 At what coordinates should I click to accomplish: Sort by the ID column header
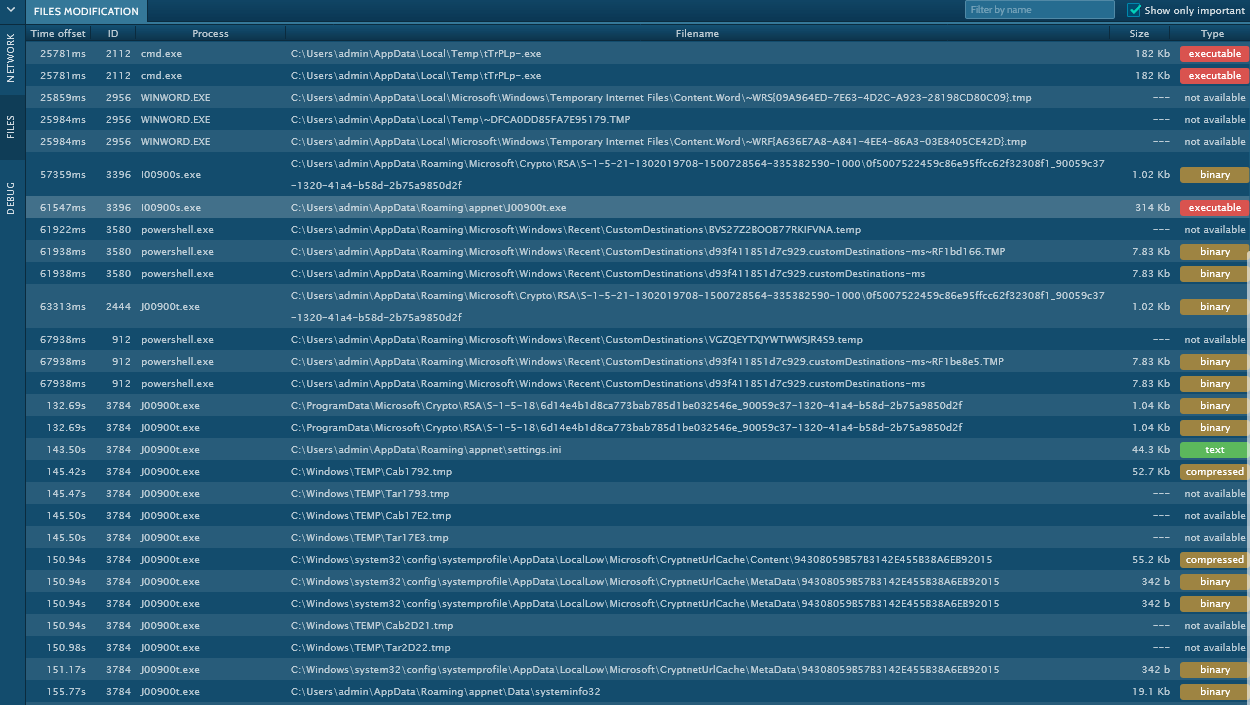point(113,33)
